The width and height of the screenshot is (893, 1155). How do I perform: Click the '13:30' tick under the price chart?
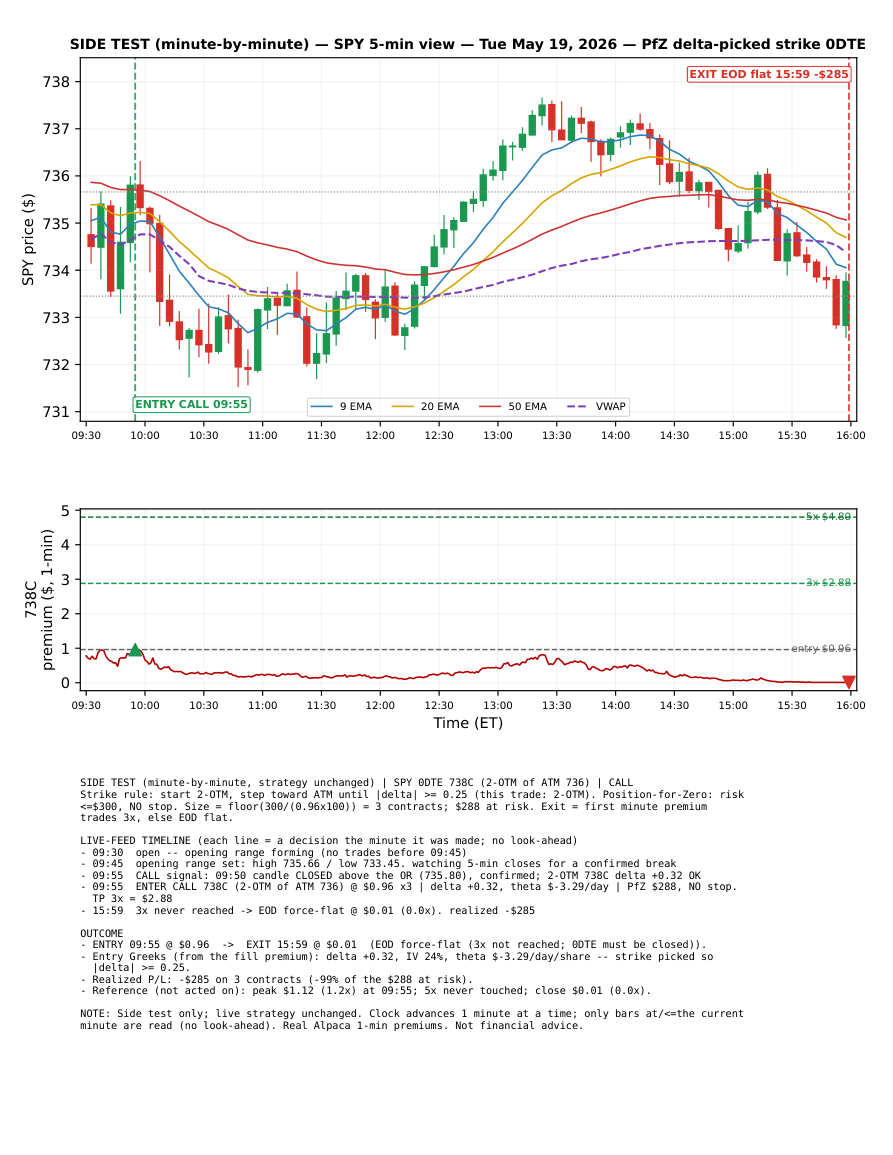[x=556, y=435]
